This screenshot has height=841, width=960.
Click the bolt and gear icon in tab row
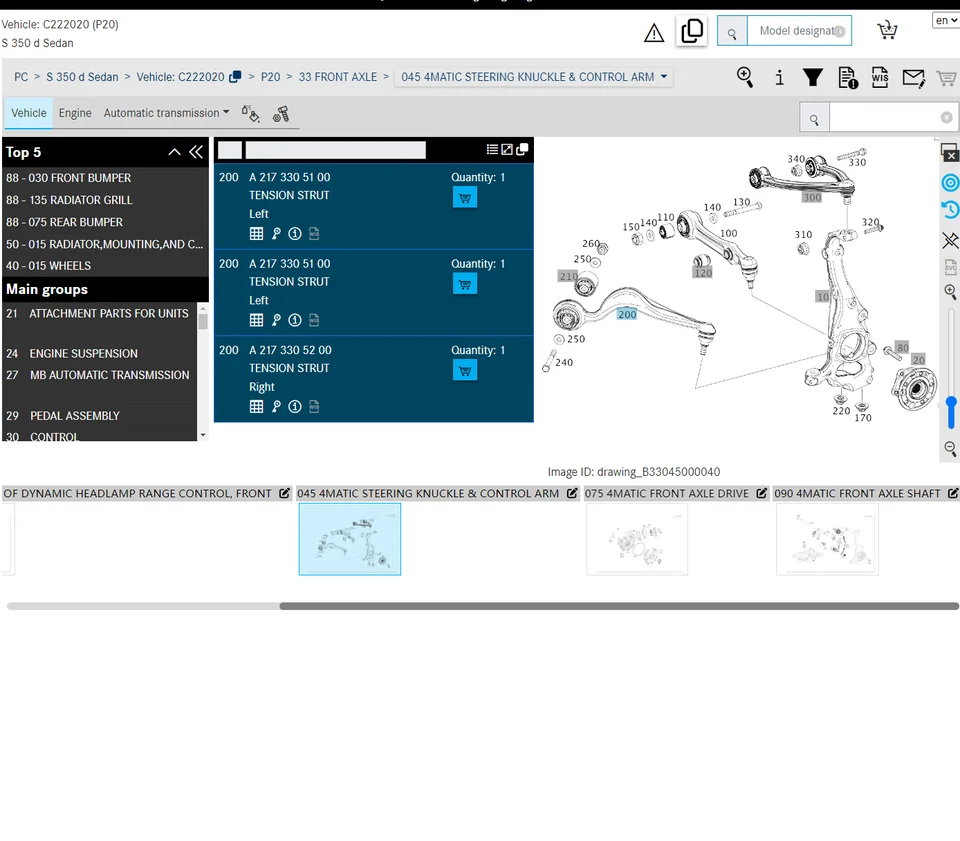(281, 114)
